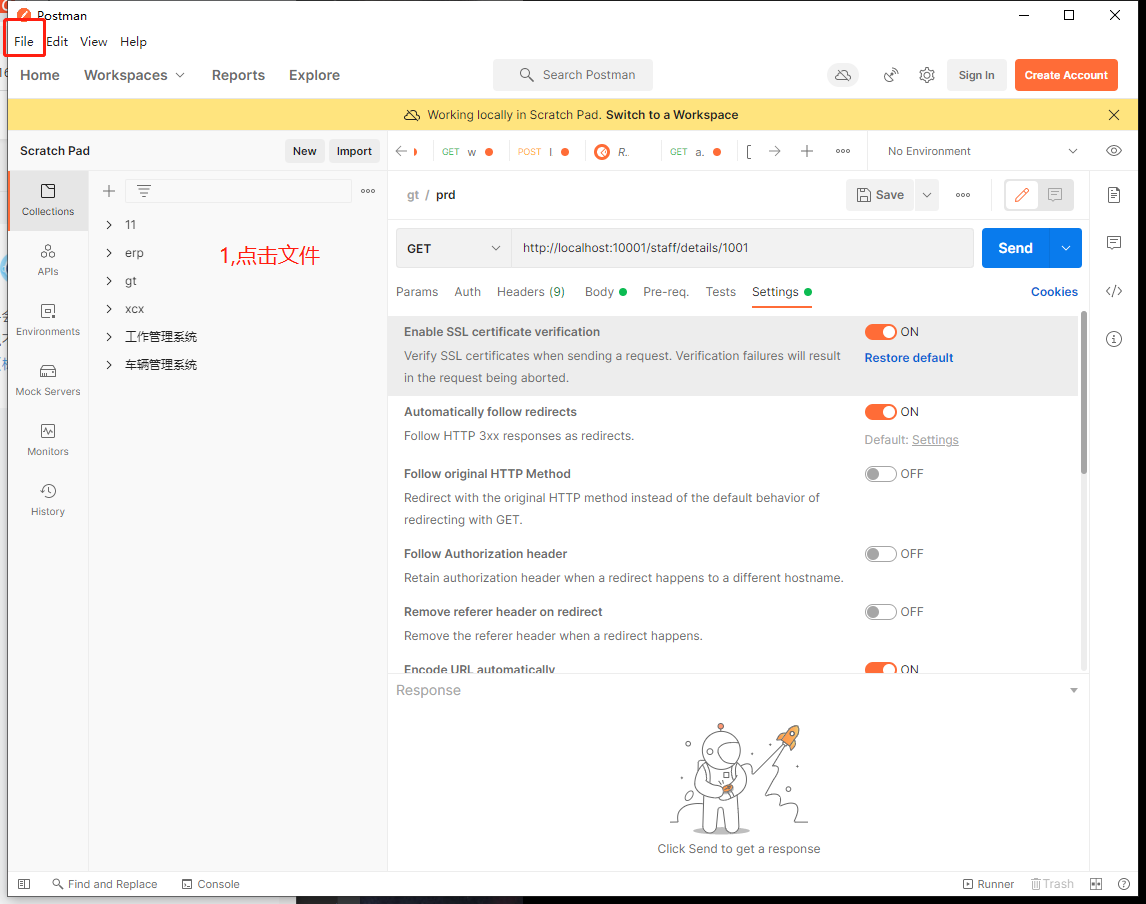The height and width of the screenshot is (904, 1146).
Task: Open the APIs sidebar panel
Action: pyautogui.click(x=47, y=259)
